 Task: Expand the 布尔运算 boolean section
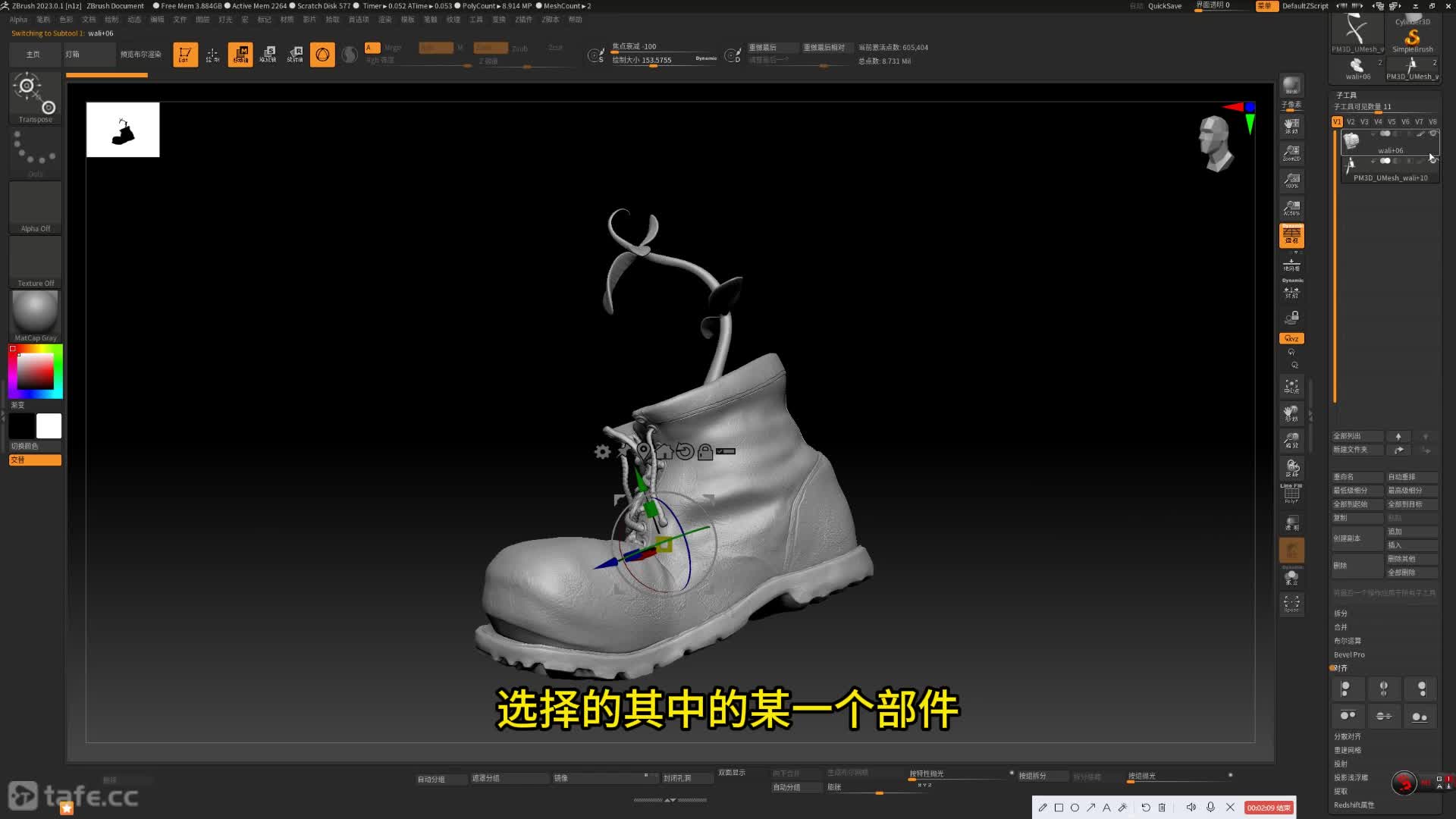tap(1348, 641)
